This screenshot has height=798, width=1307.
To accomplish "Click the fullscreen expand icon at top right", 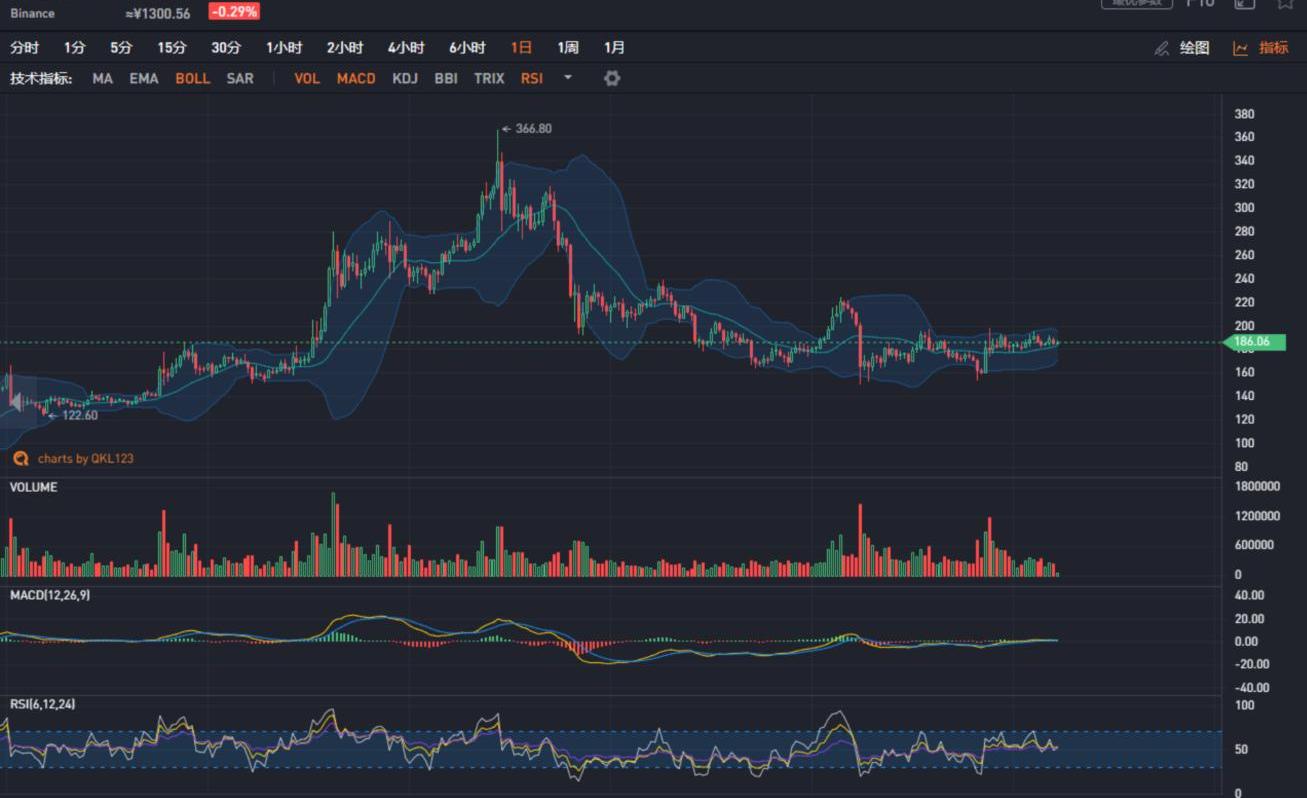I will (1244, 4).
